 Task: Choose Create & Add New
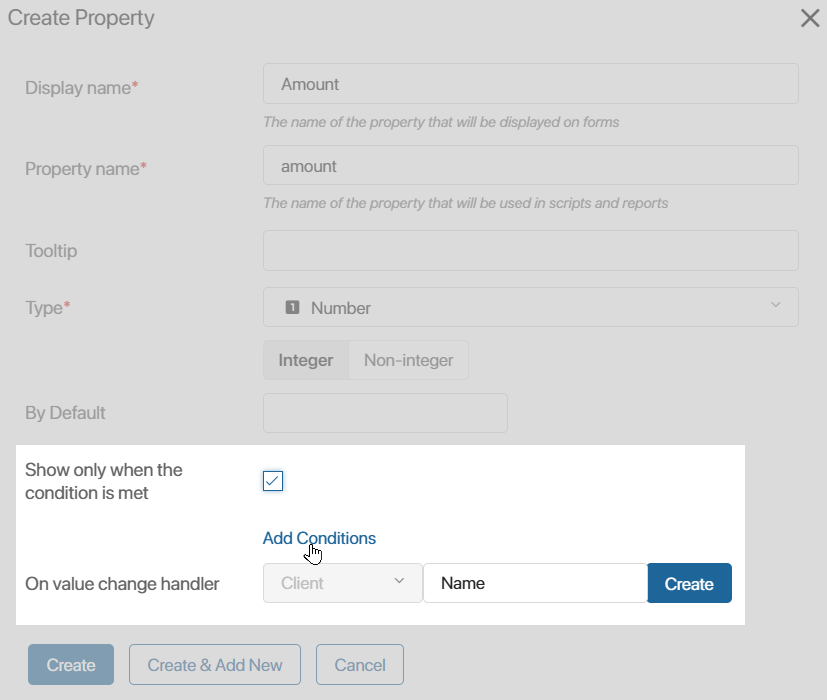click(215, 665)
